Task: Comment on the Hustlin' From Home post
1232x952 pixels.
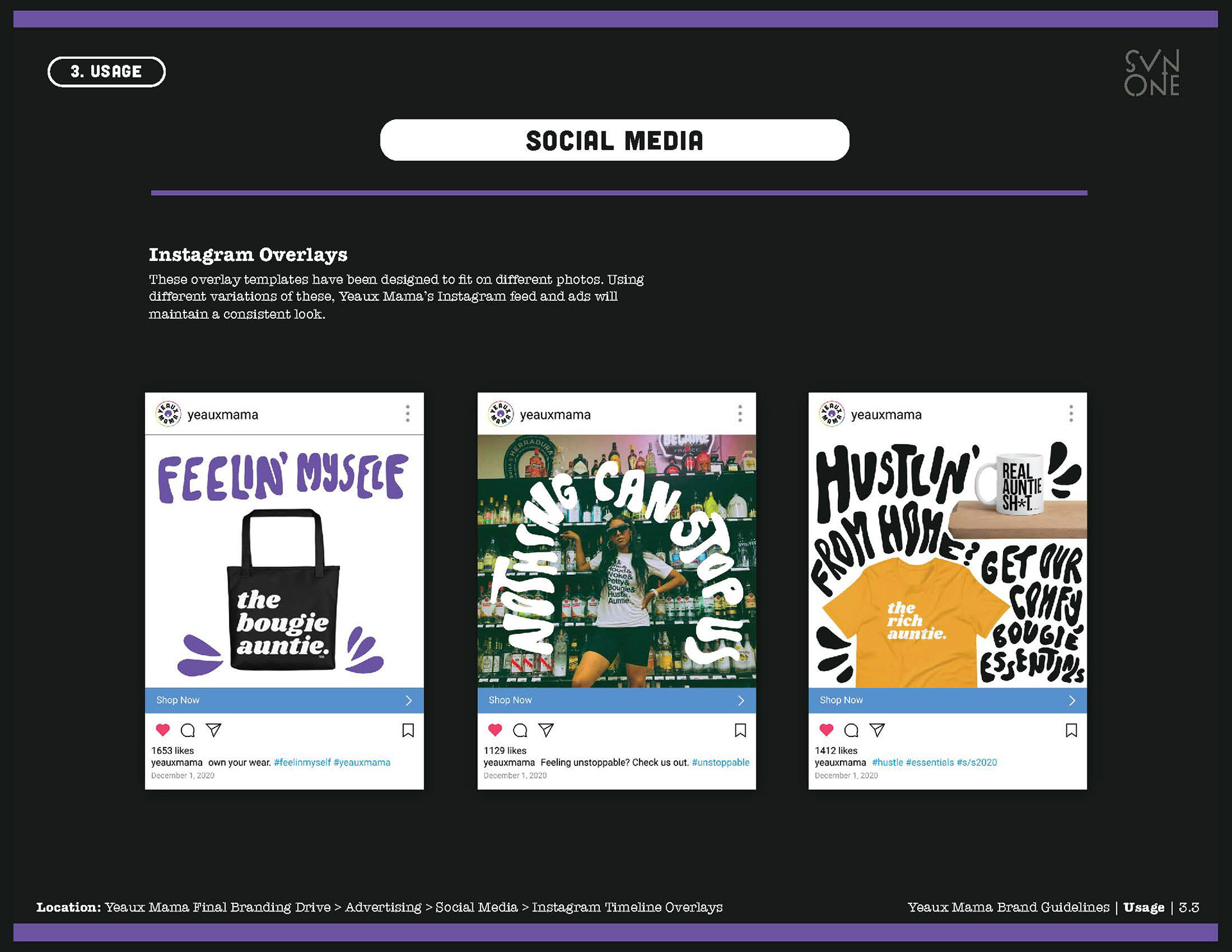Action: click(x=851, y=730)
